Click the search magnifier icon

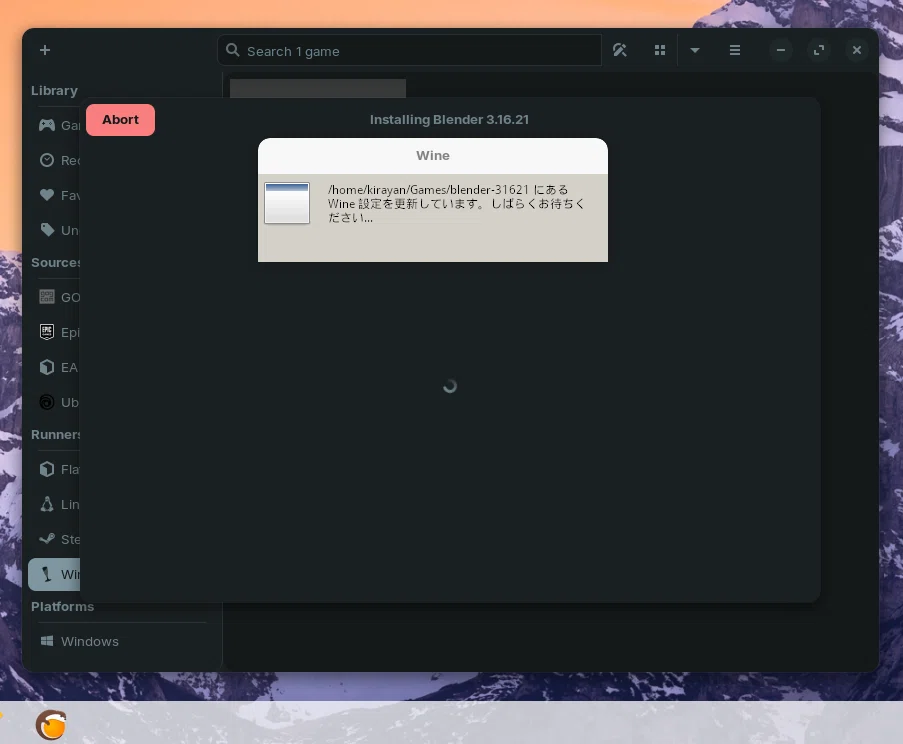click(x=233, y=50)
